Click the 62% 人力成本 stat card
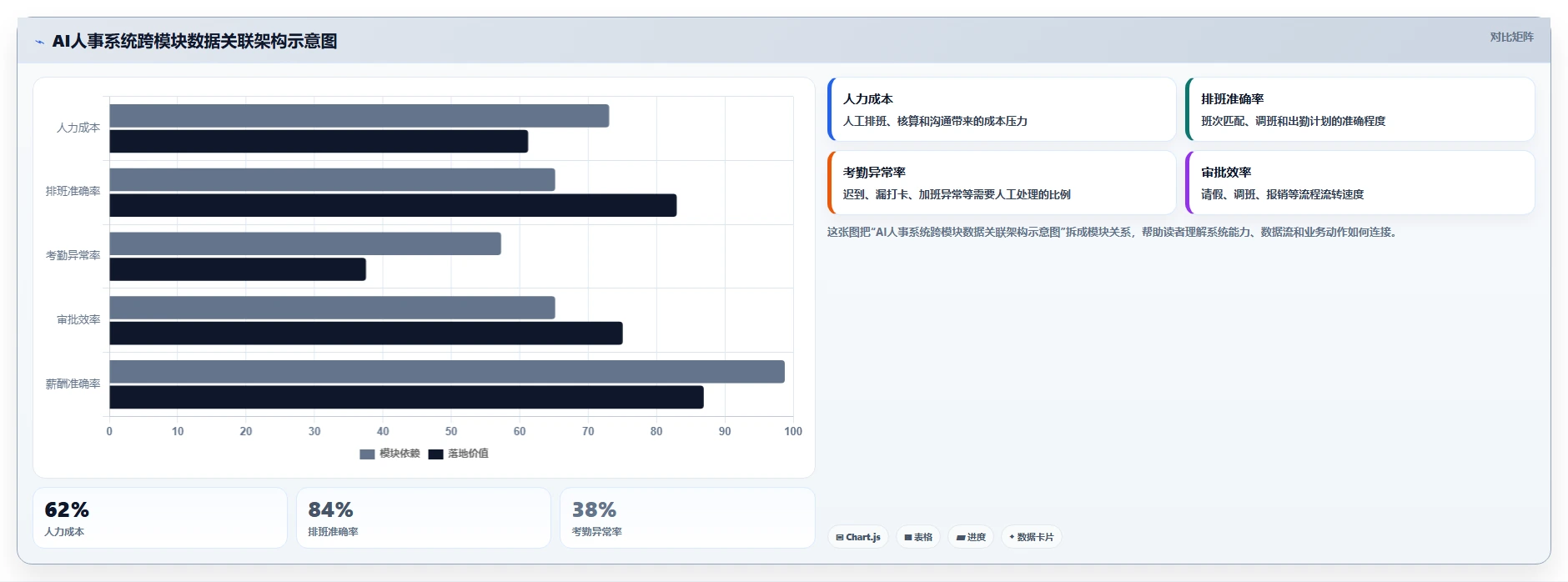The image size is (1568, 582). coord(160,518)
